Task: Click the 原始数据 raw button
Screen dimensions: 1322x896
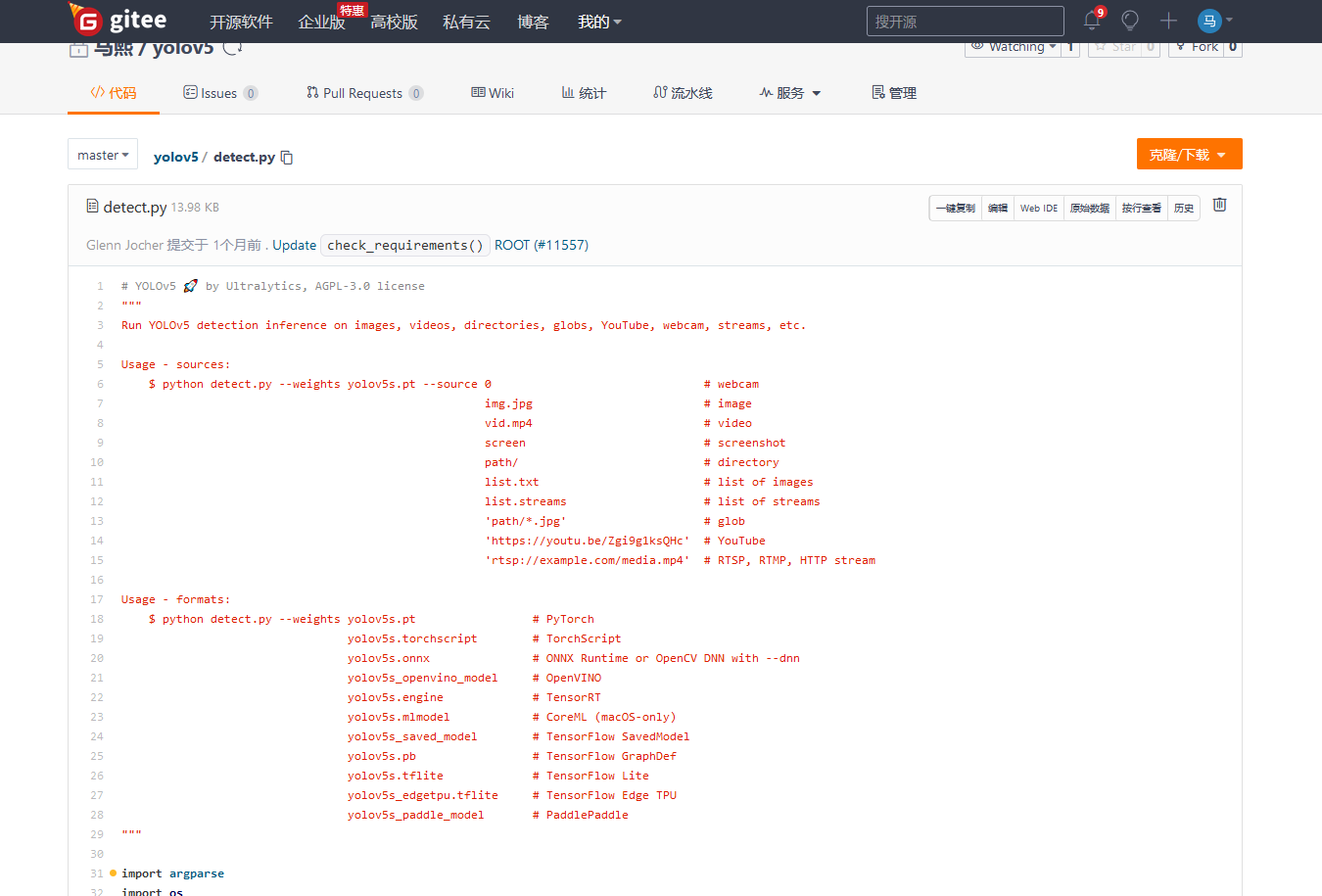Action: click(1090, 208)
